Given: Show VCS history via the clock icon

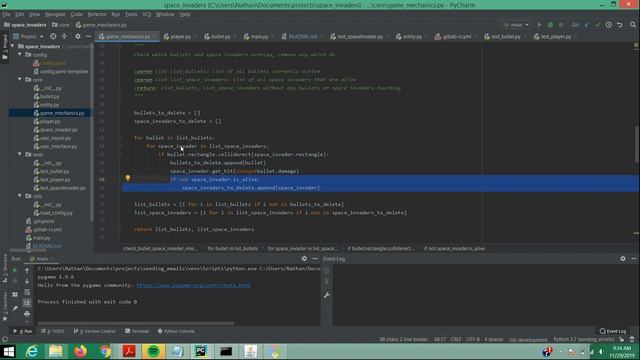Looking at the screenshot, I should (609, 25).
